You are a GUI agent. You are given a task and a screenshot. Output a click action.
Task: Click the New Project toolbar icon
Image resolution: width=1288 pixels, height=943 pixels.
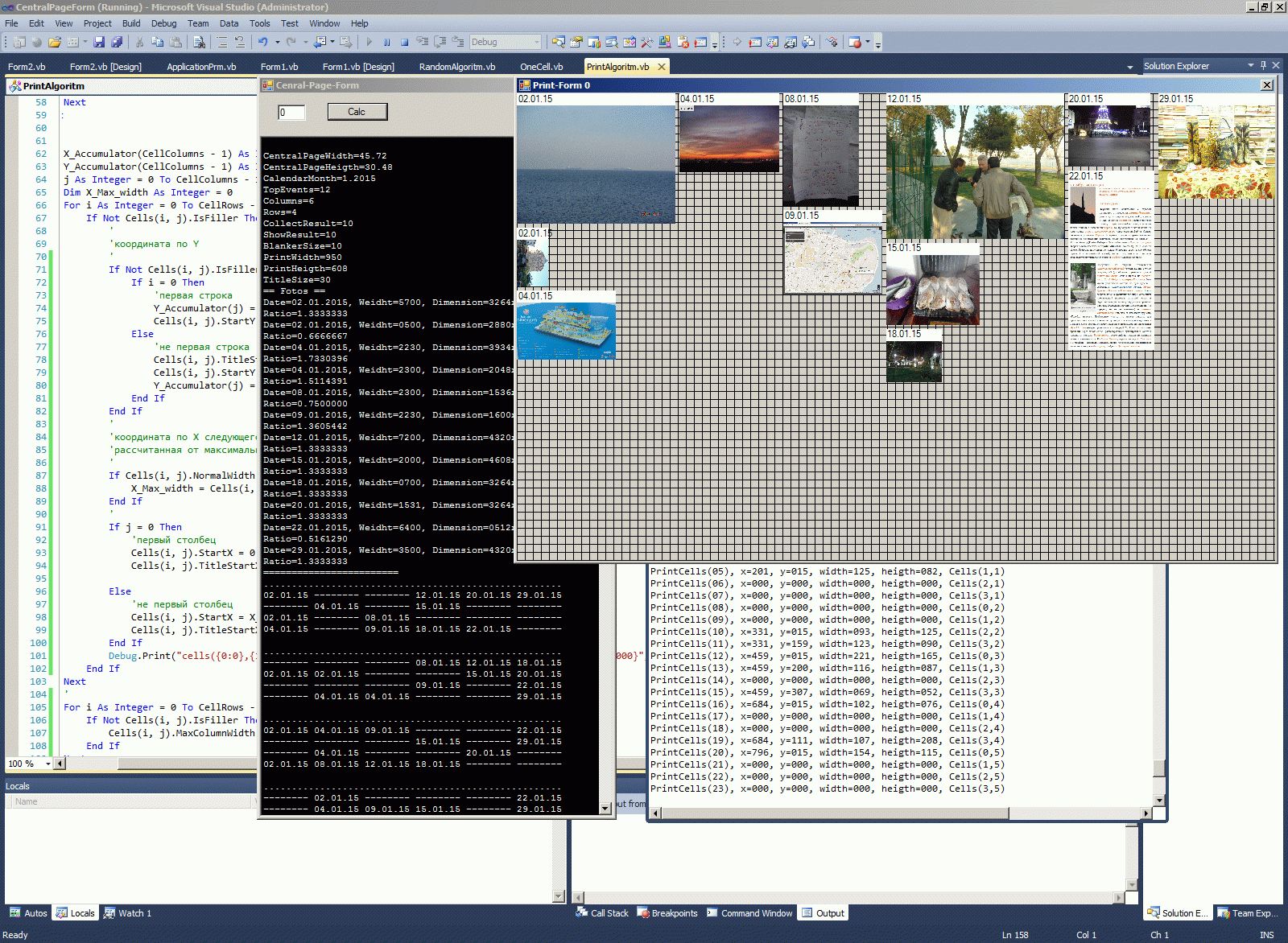coord(19,42)
